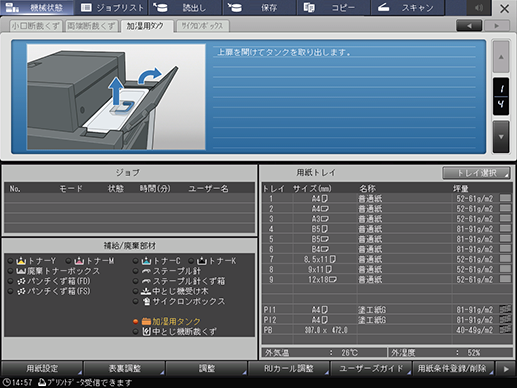Viewport: 517px width, 388px height.
Task: Show the next guidance page with down arrow
Action: click(x=501, y=137)
